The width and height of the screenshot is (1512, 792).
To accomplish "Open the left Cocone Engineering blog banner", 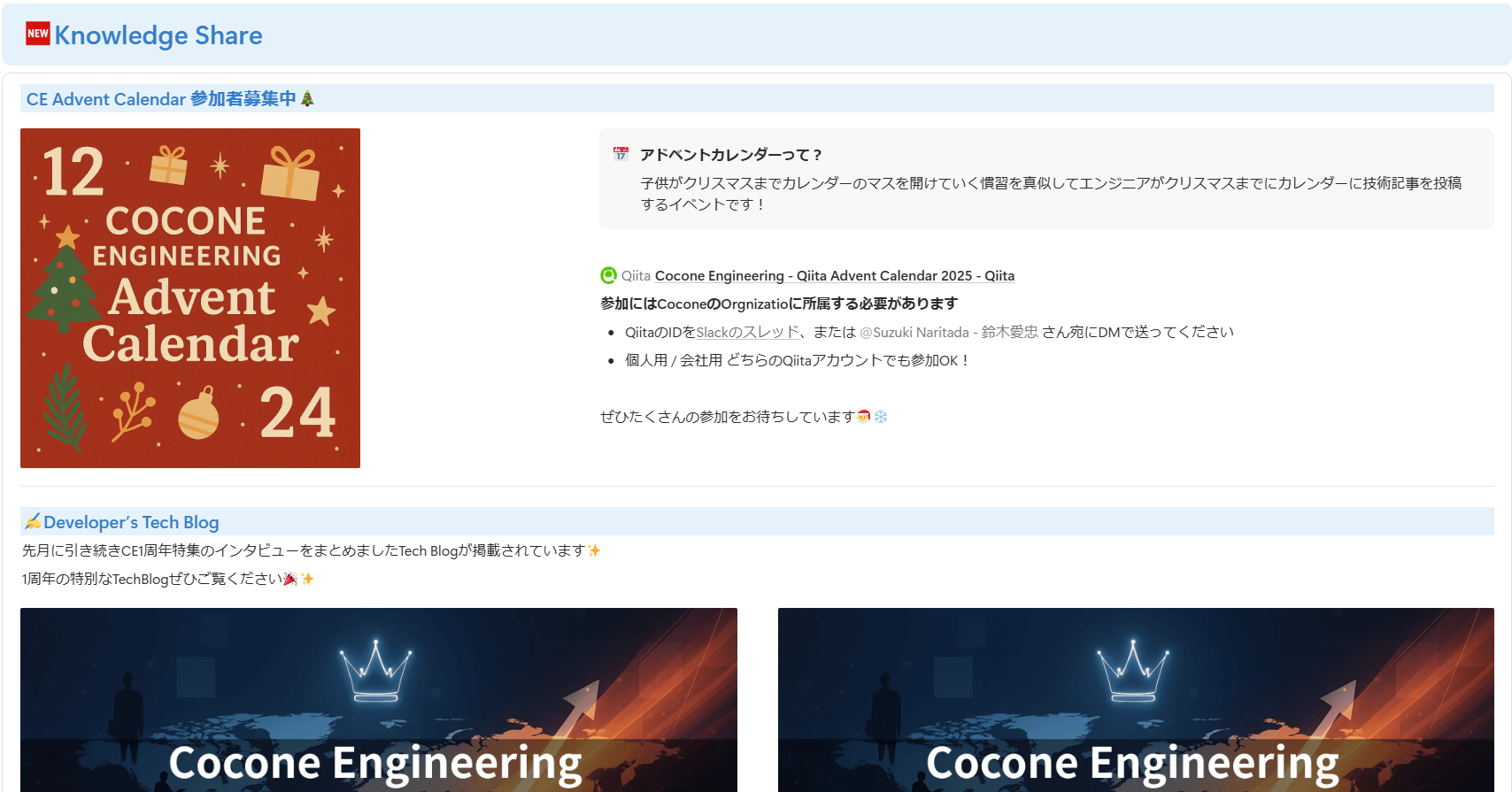I will pos(379,700).
